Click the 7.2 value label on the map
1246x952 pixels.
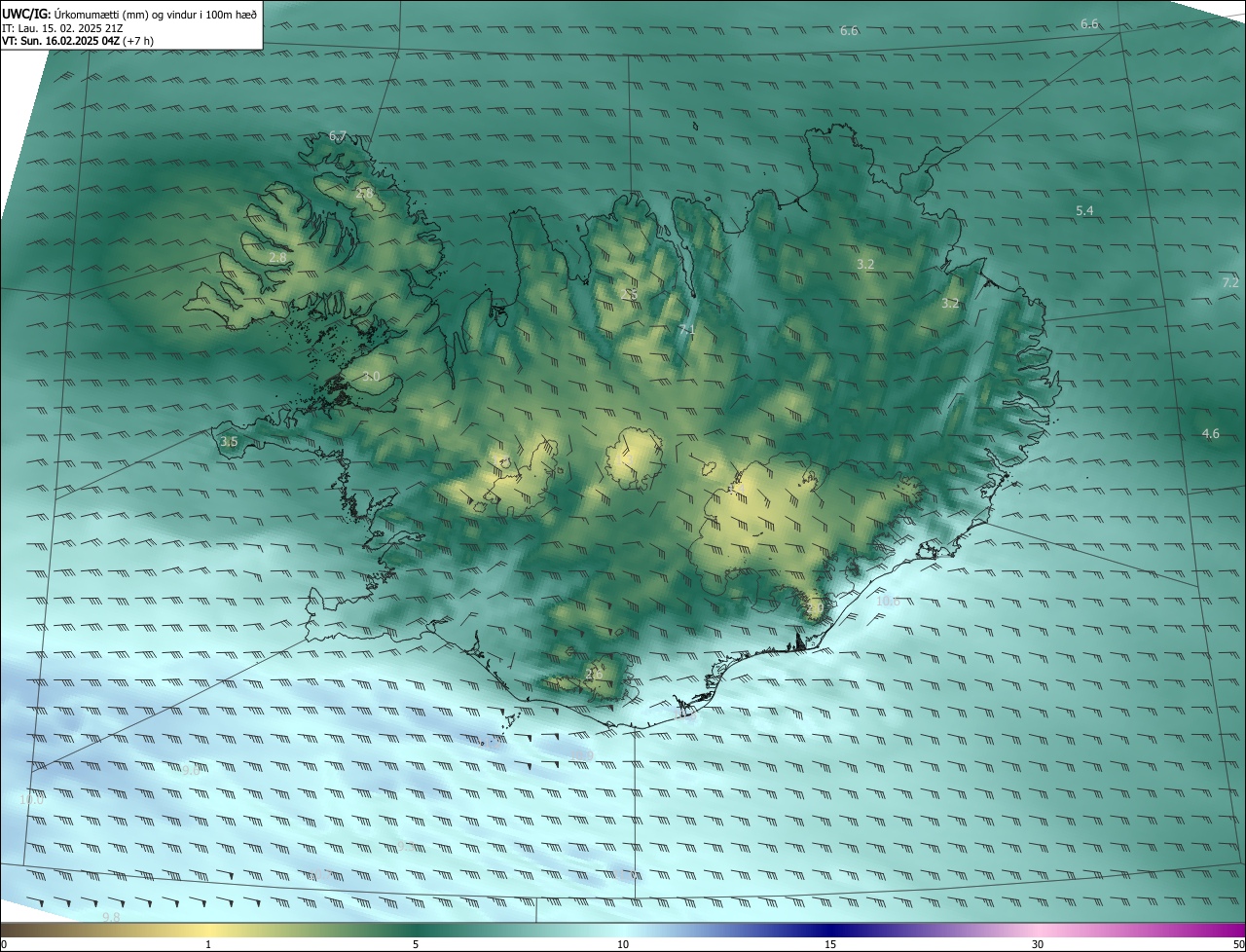click(1230, 282)
